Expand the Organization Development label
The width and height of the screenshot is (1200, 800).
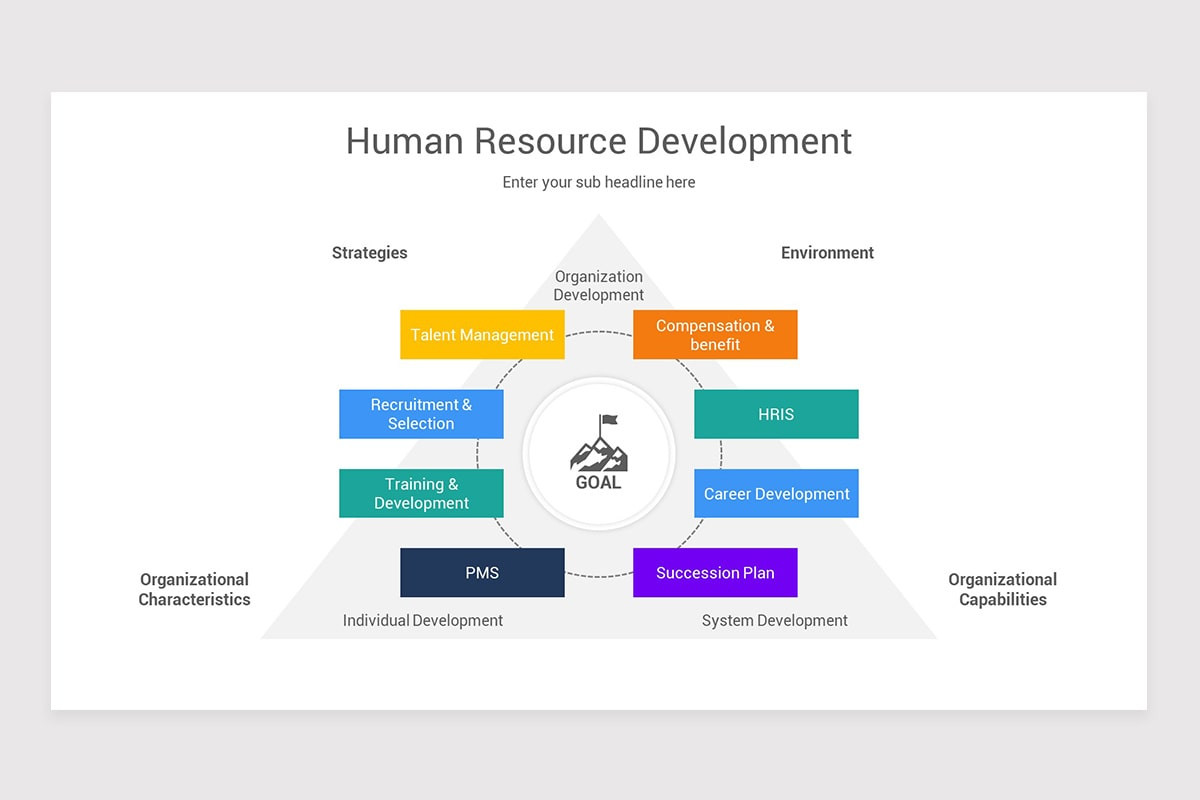598,285
